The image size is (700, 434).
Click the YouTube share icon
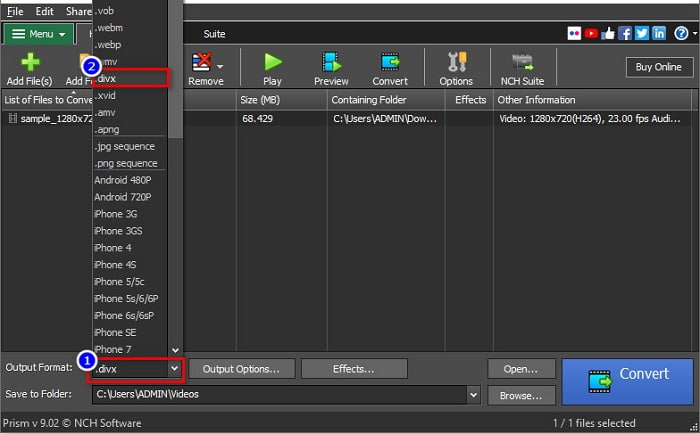coord(591,33)
